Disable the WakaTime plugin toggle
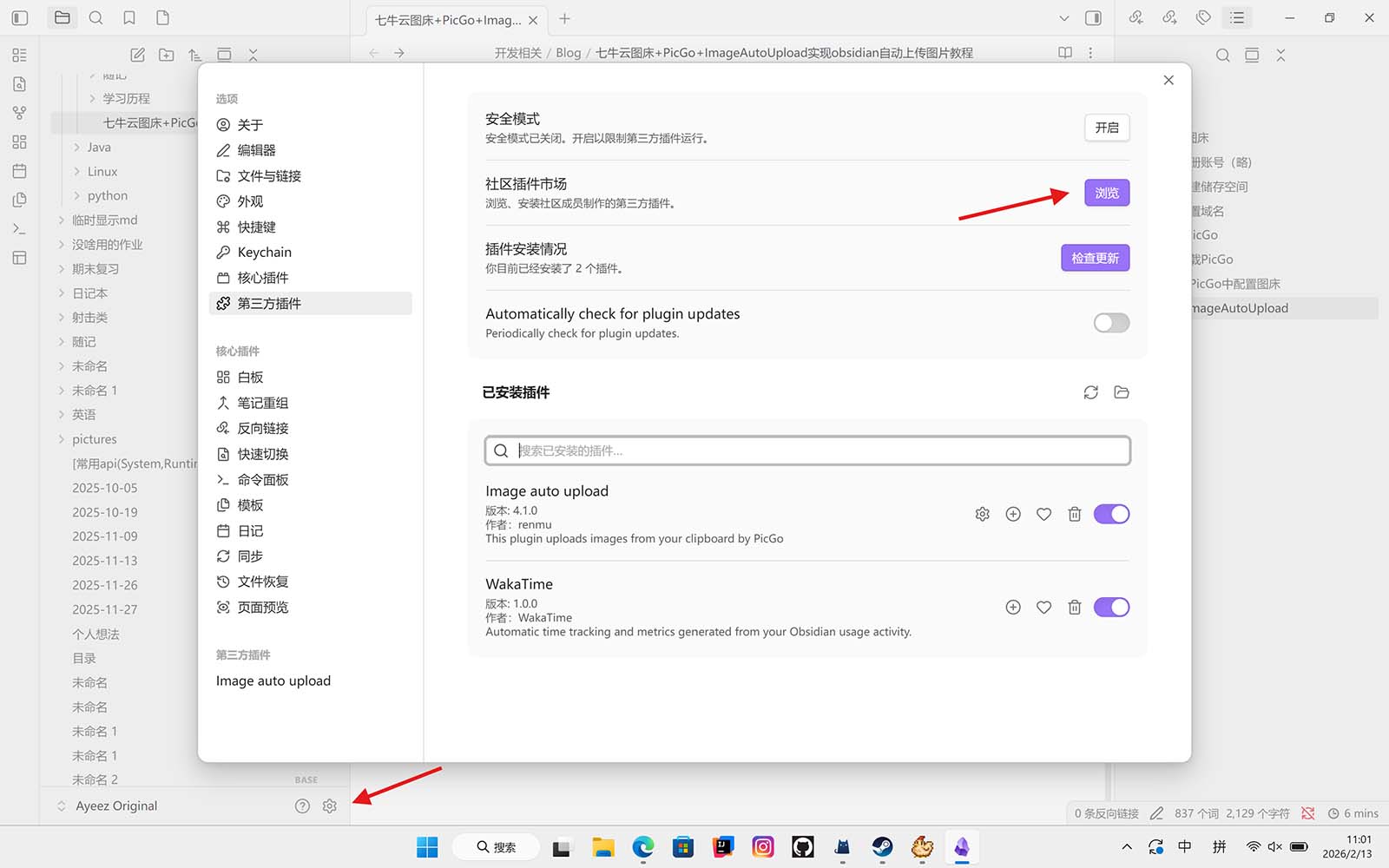 pos(1111,608)
